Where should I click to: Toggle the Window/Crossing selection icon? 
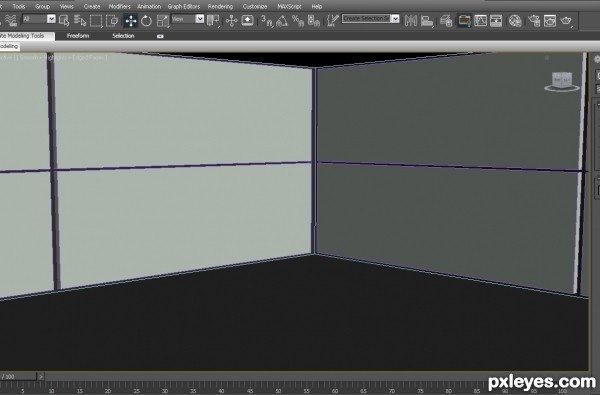(x=112, y=20)
